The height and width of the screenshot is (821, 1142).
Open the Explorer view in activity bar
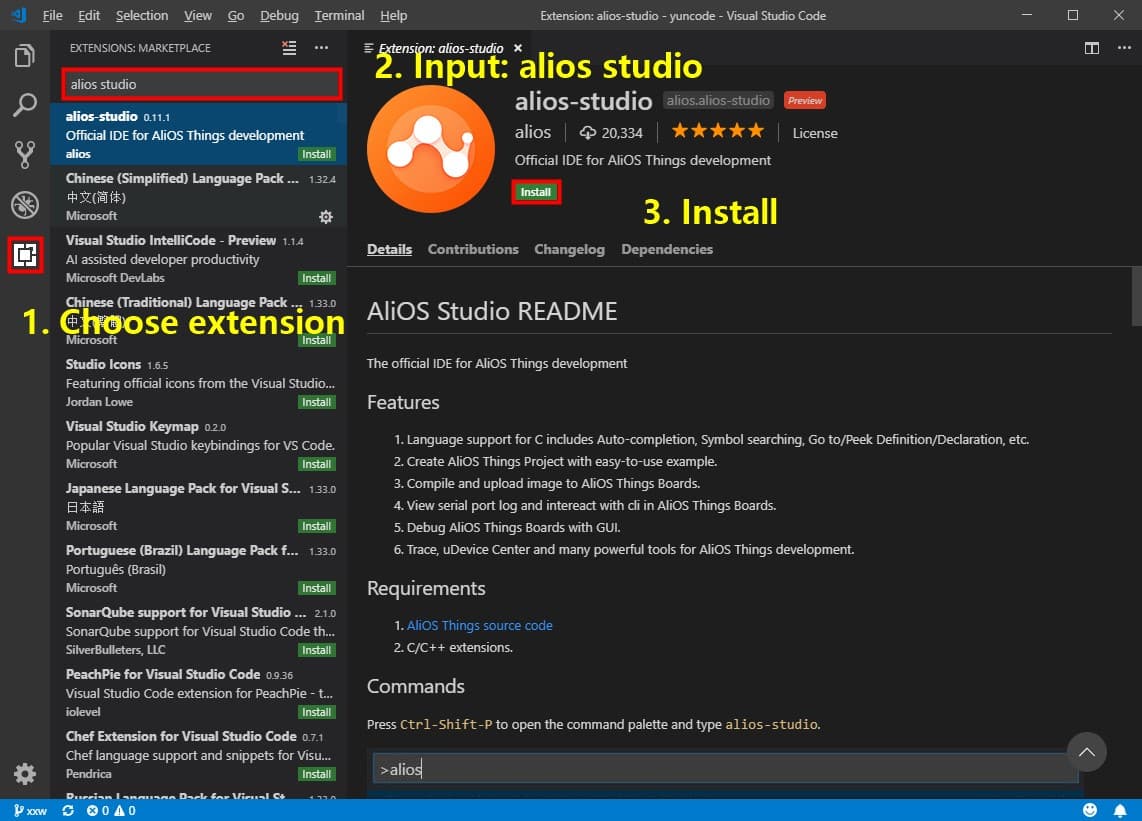tap(25, 55)
